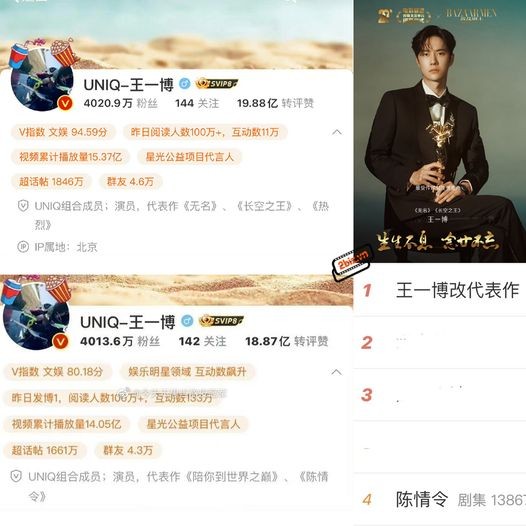
Task: Collapse the top profile tags with chevron
Action: (x=337, y=132)
